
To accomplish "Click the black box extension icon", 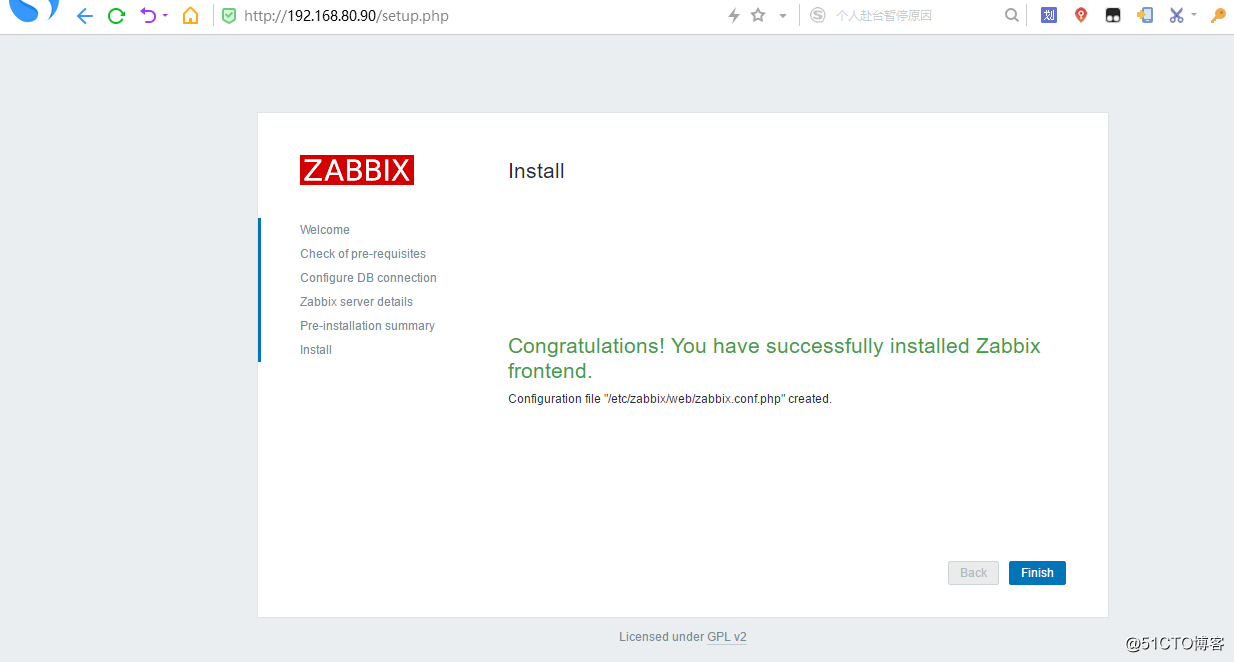I will (x=1113, y=16).
